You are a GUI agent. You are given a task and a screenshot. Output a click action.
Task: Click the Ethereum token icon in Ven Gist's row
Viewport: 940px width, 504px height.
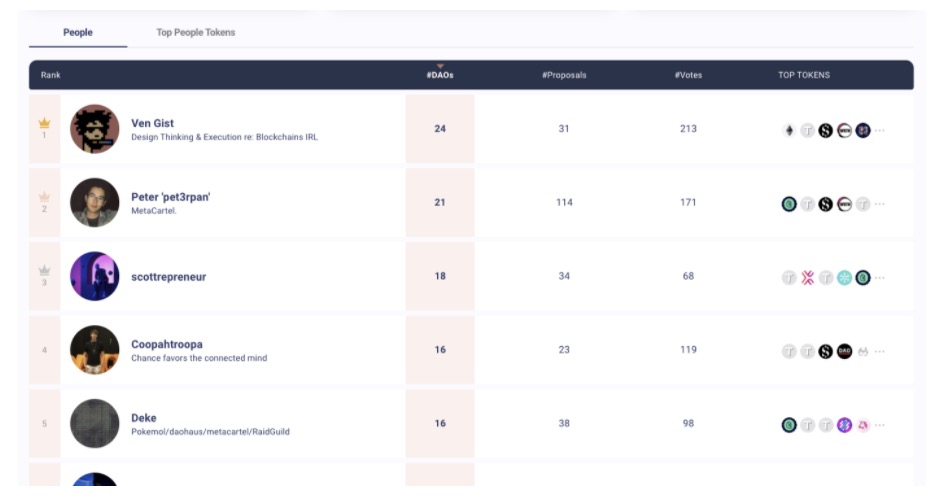pyautogui.click(x=789, y=130)
